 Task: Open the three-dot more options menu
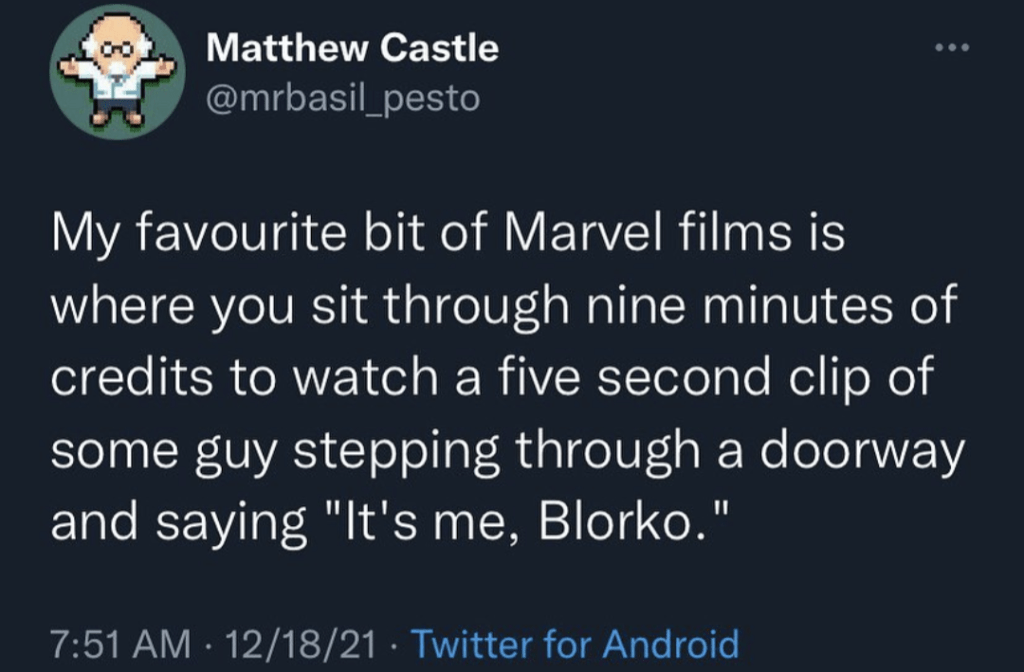tap(951, 48)
